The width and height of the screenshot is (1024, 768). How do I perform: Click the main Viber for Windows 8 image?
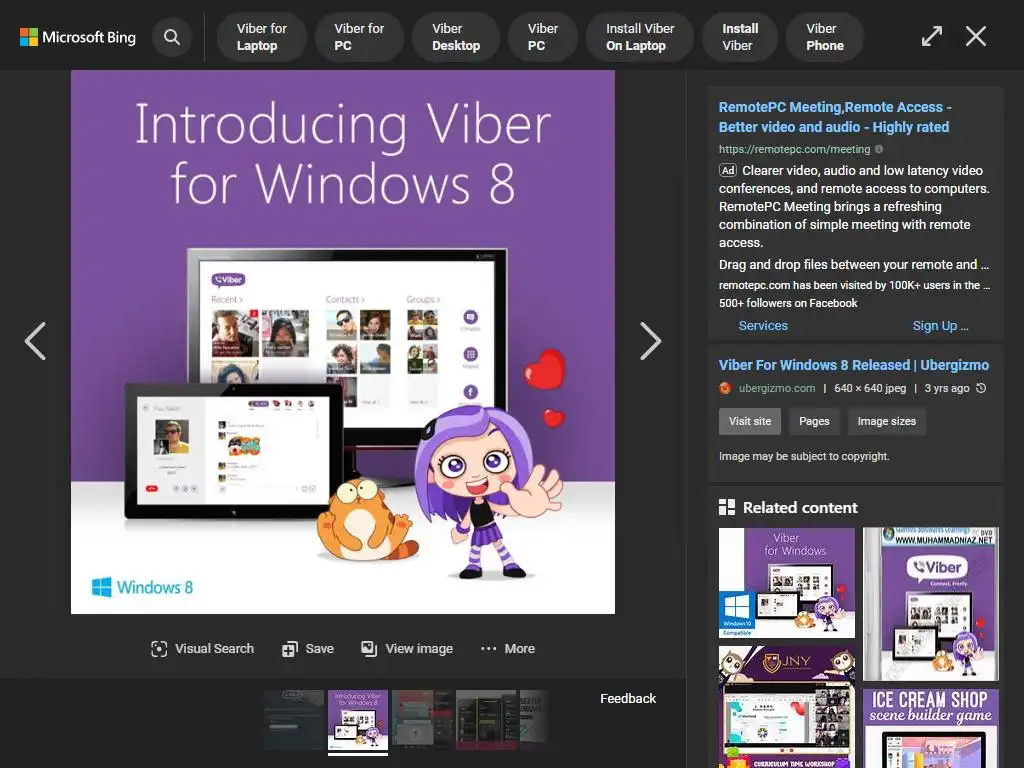tap(343, 342)
